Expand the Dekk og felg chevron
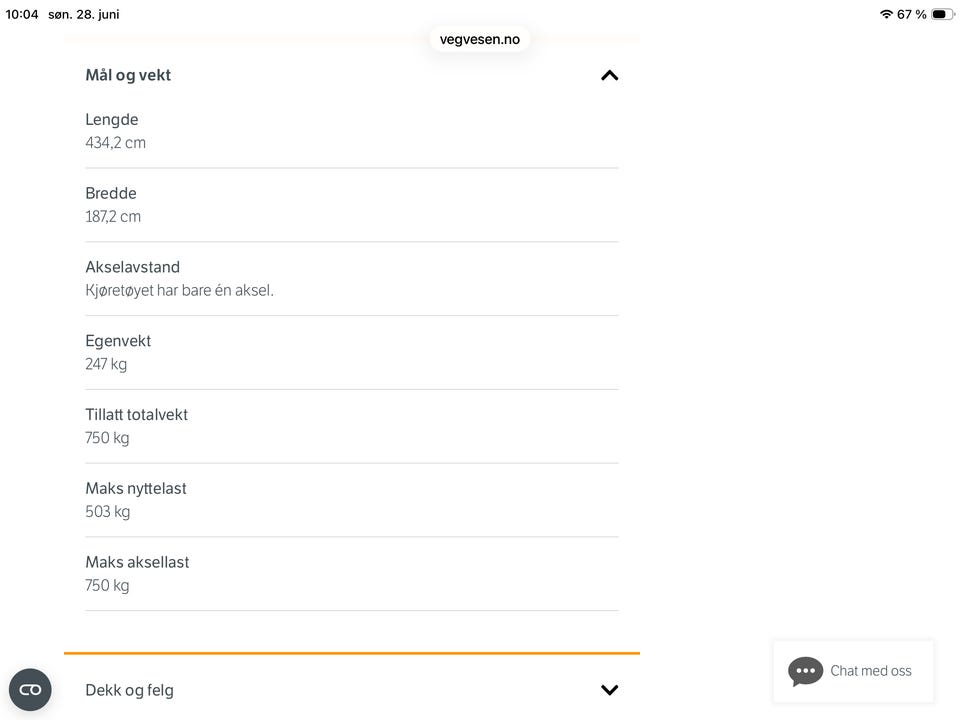Image resolution: width=960 pixels, height=720 pixels. [x=609, y=690]
